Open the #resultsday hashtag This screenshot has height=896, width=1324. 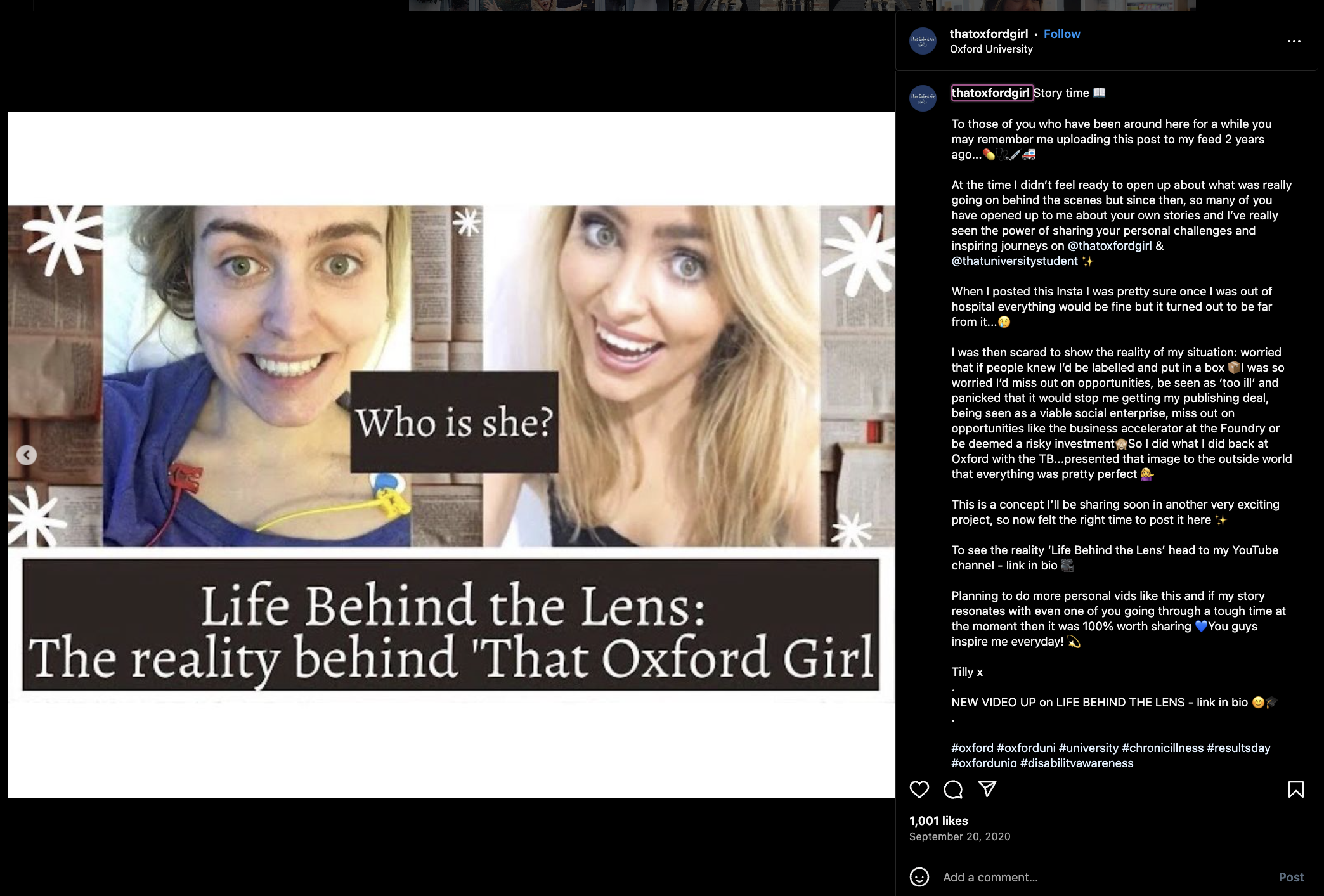[1238, 748]
